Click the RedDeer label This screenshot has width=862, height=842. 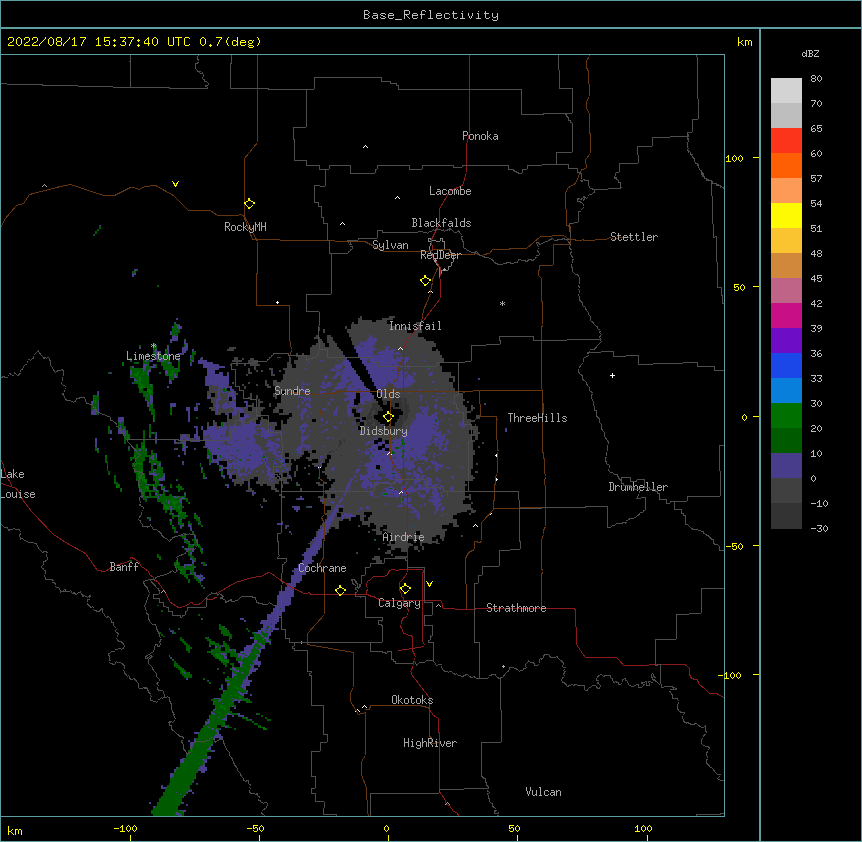click(440, 255)
